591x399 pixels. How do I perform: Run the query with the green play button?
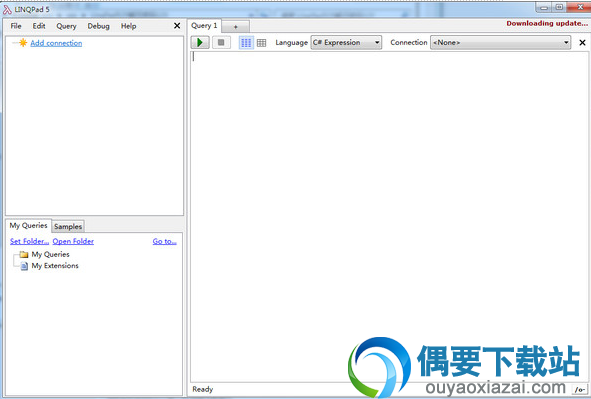[200, 42]
